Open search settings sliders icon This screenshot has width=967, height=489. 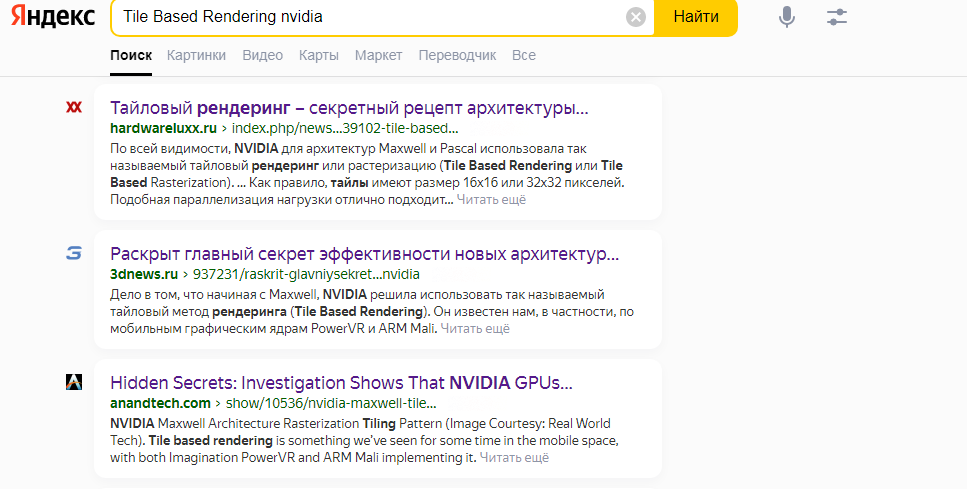tap(837, 17)
